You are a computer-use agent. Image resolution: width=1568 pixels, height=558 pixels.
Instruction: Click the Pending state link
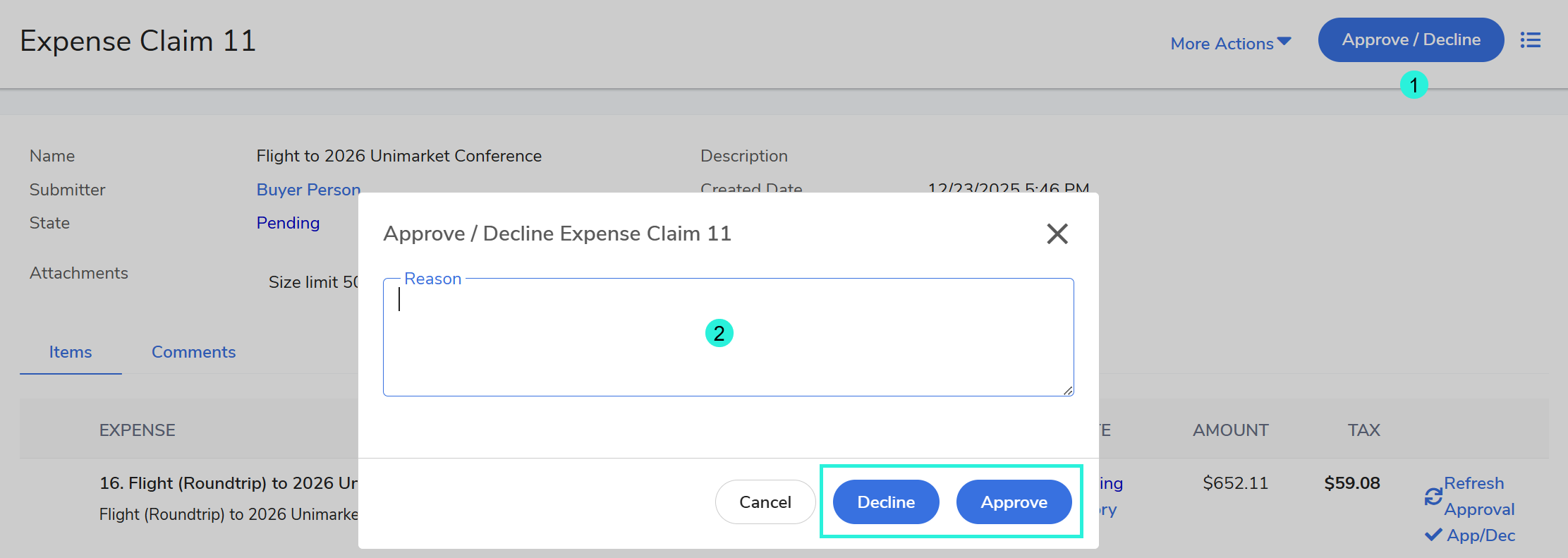288,223
